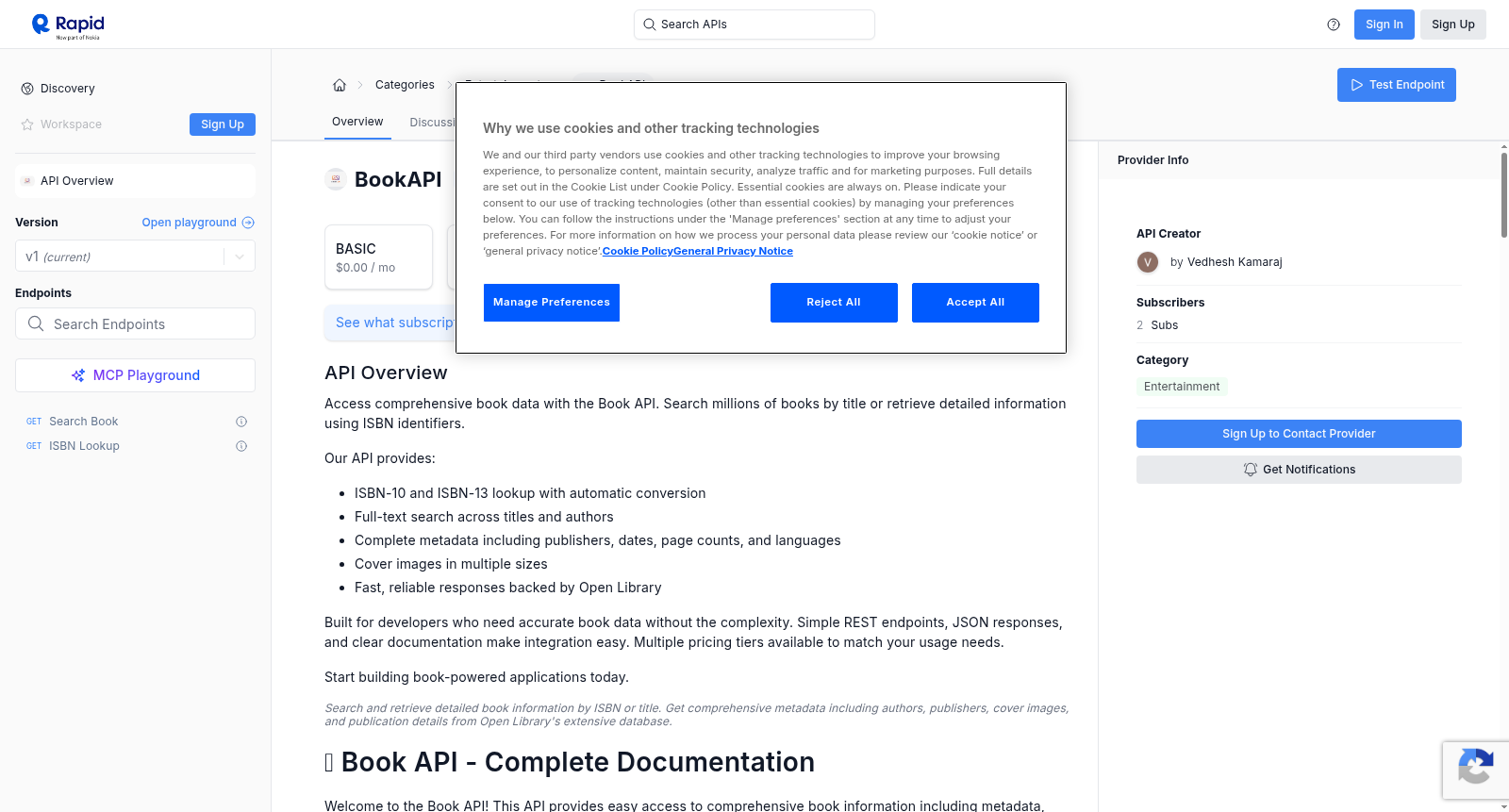Open the Search Book endpoint
The width and height of the screenshot is (1509, 812).
pyautogui.click(x=84, y=422)
